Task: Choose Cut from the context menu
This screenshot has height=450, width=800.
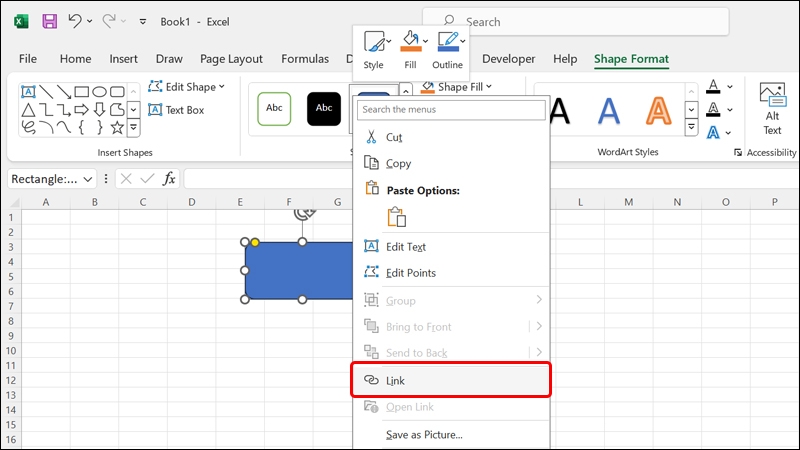Action: pyautogui.click(x=452, y=137)
